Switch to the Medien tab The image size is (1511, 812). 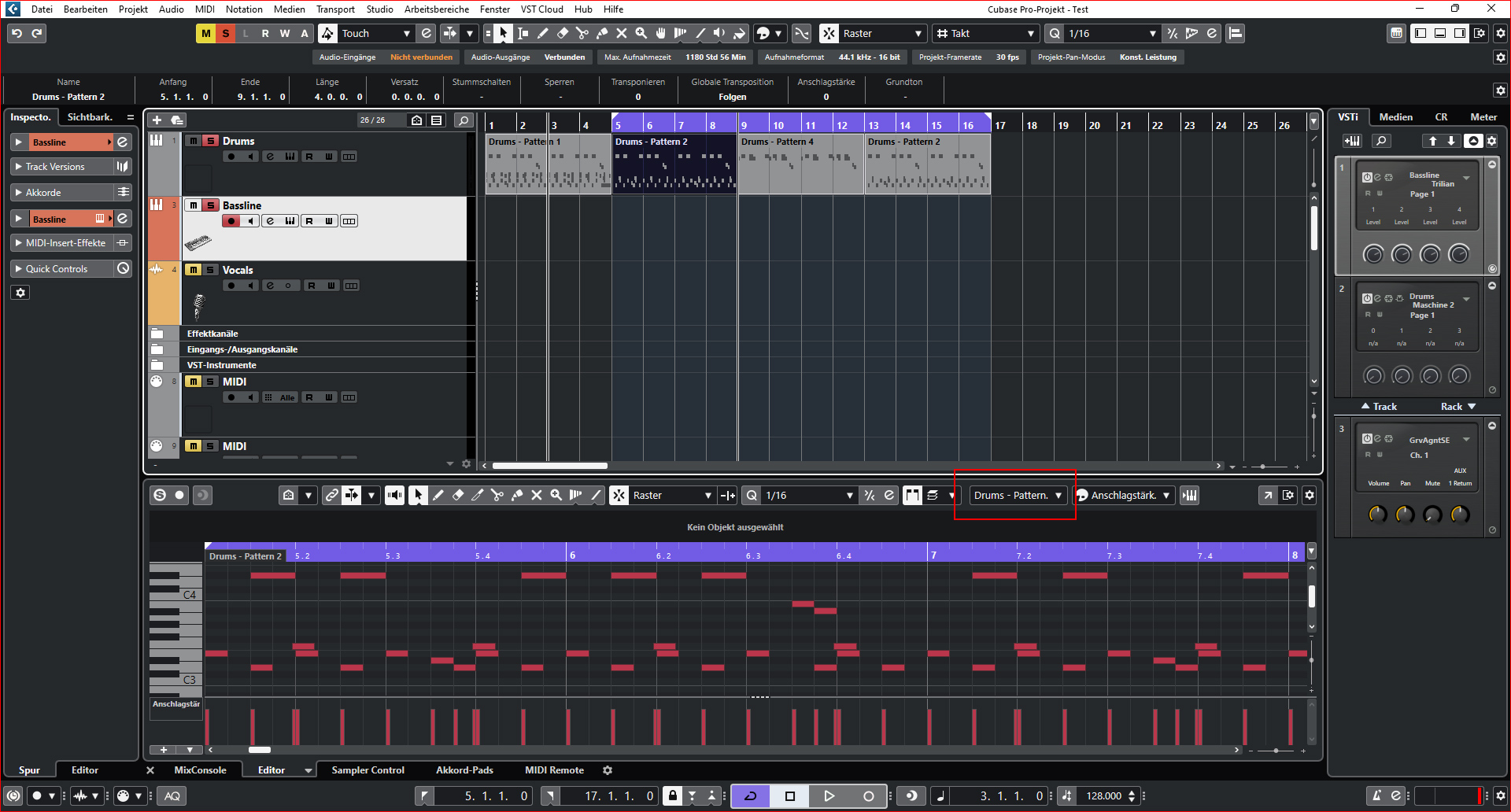point(1396,116)
